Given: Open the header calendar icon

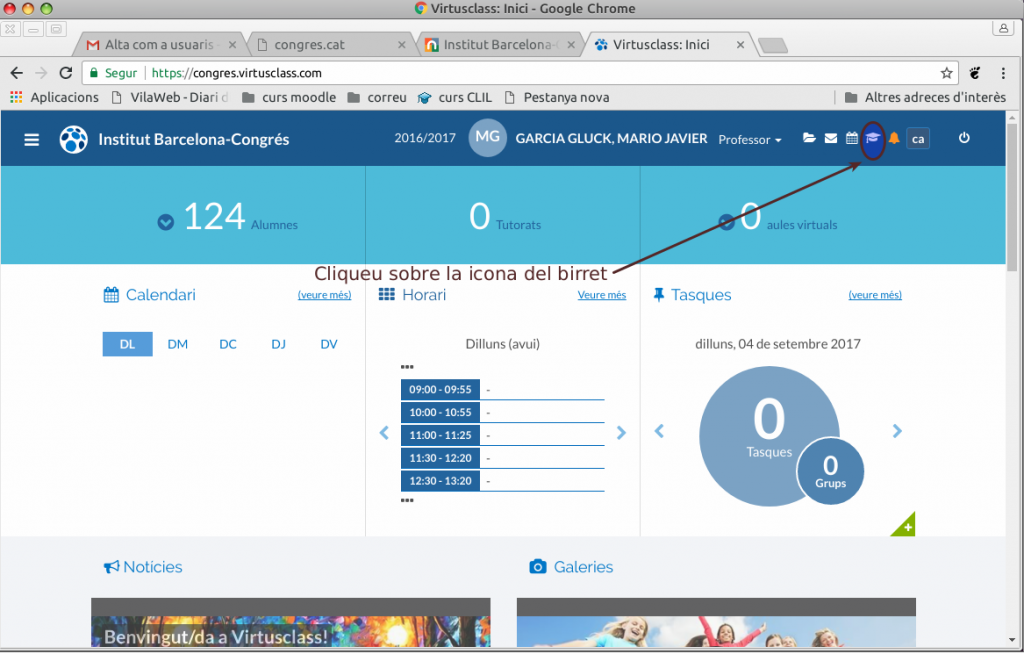Looking at the screenshot, I should (x=852, y=139).
